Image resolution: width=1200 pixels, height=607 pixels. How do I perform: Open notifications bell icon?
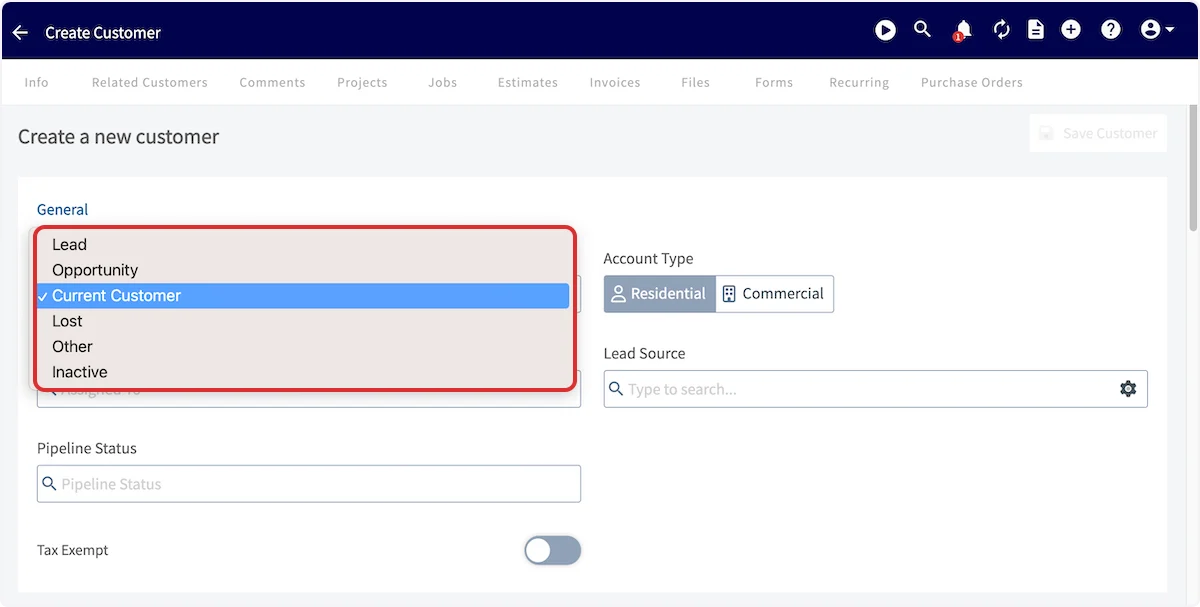tap(963, 30)
